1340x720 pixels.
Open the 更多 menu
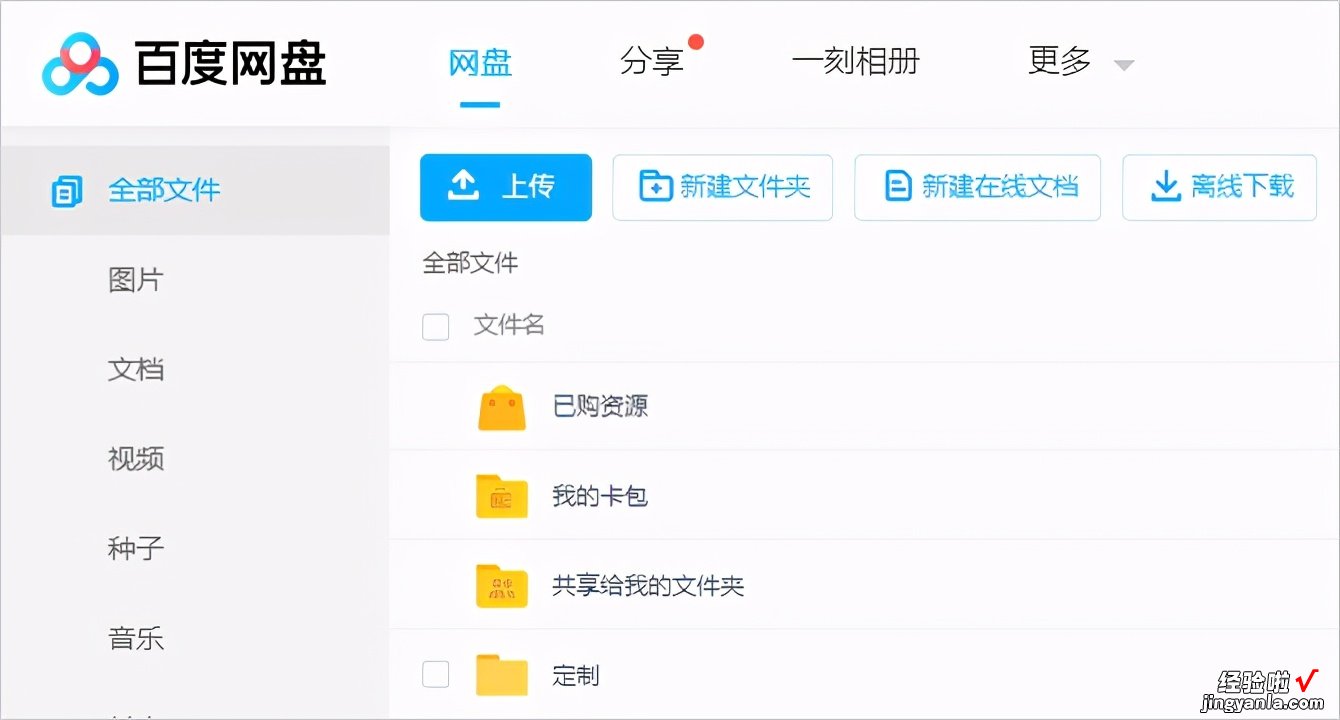[x=1060, y=62]
